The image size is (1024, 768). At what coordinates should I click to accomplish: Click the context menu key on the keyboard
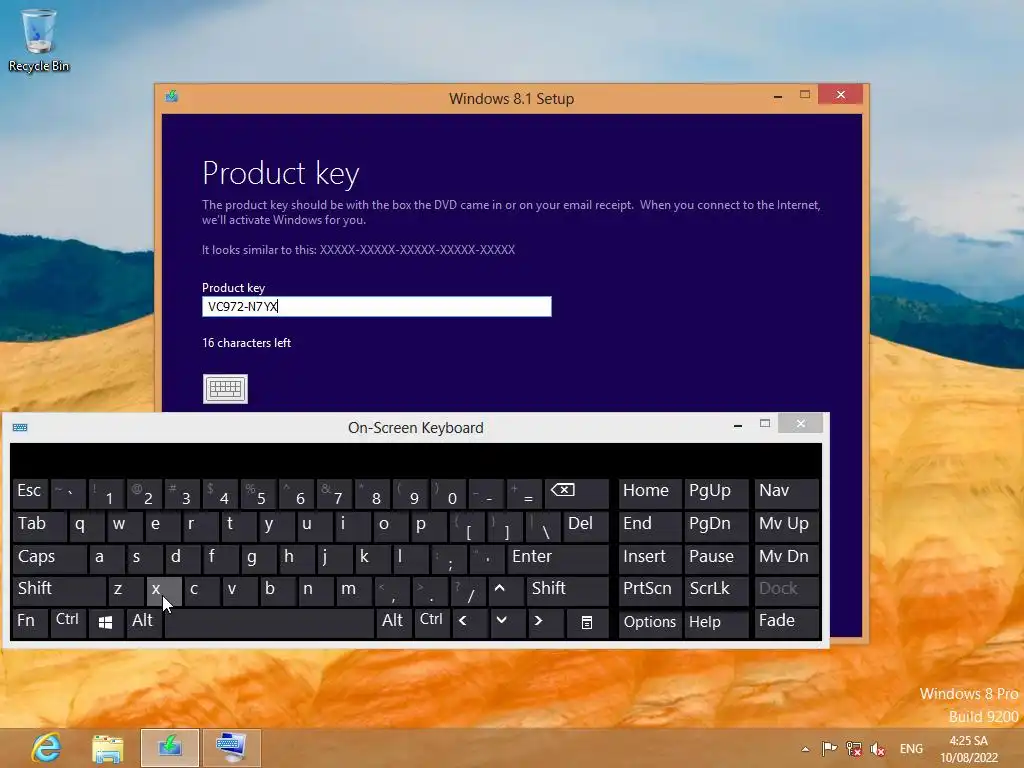click(587, 623)
